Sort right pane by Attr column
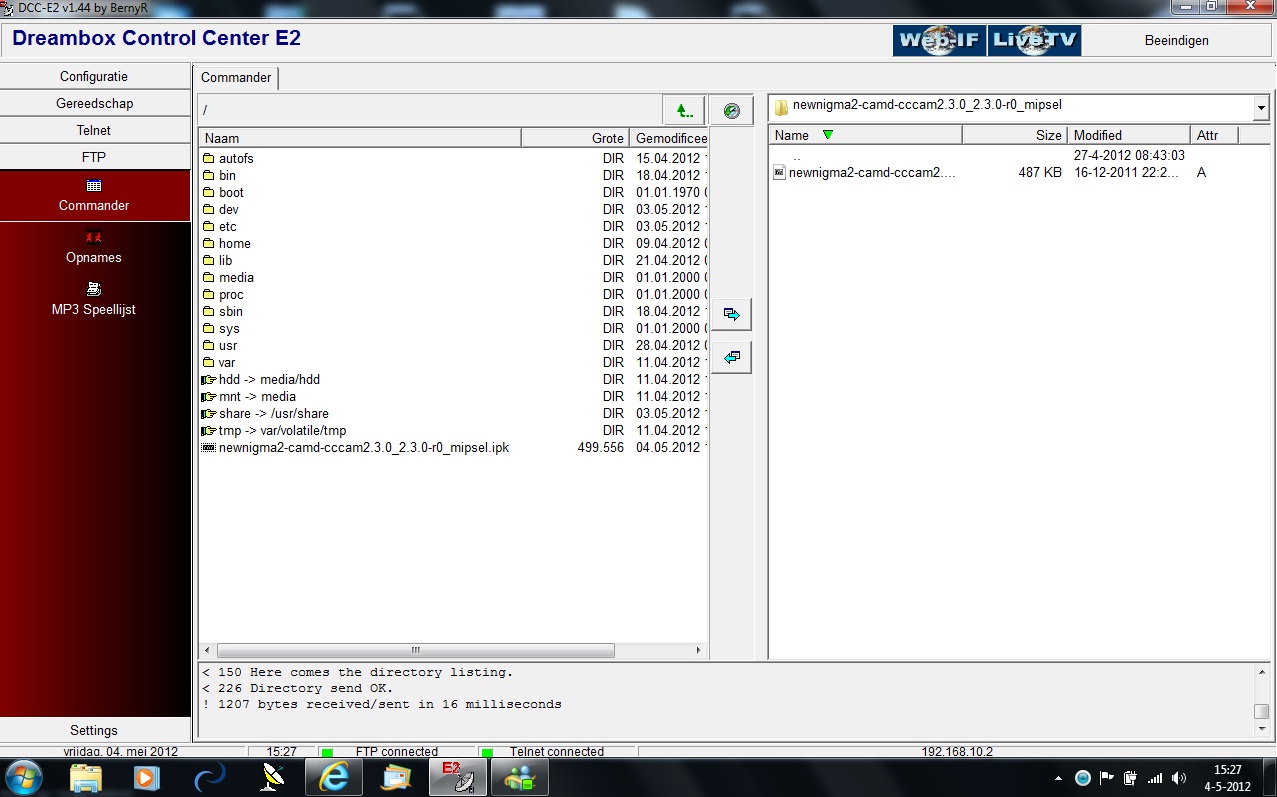The image size is (1277, 797). coord(1214,135)
